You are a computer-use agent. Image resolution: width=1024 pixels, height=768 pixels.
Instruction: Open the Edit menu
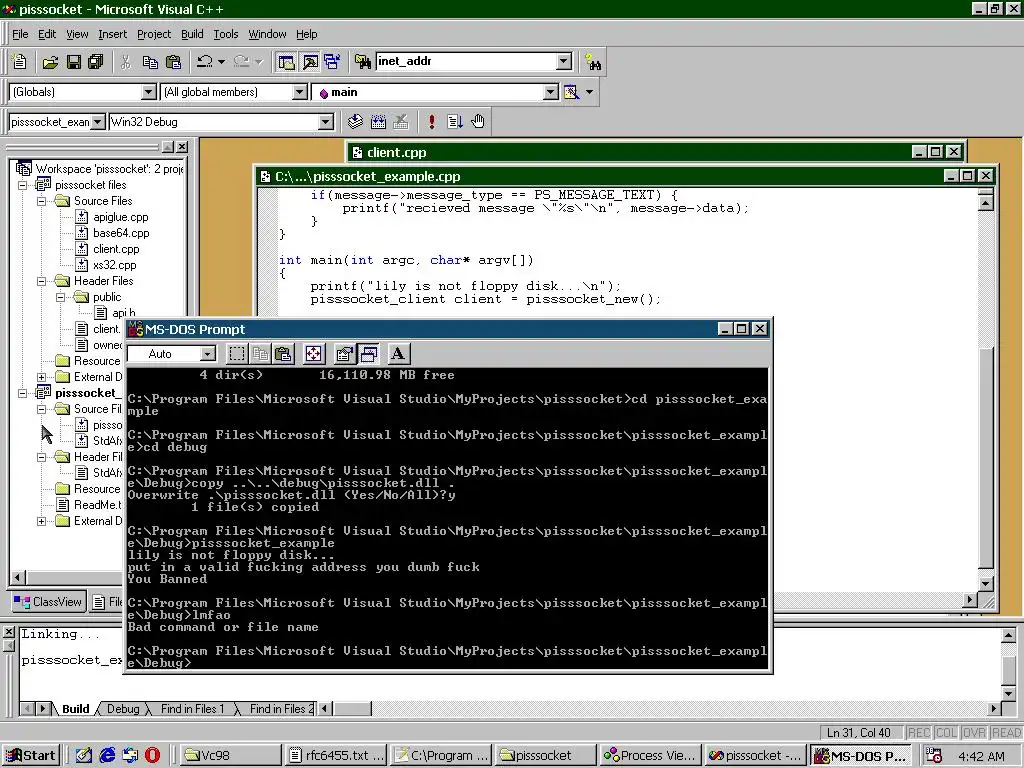click(x=47, y=34)
